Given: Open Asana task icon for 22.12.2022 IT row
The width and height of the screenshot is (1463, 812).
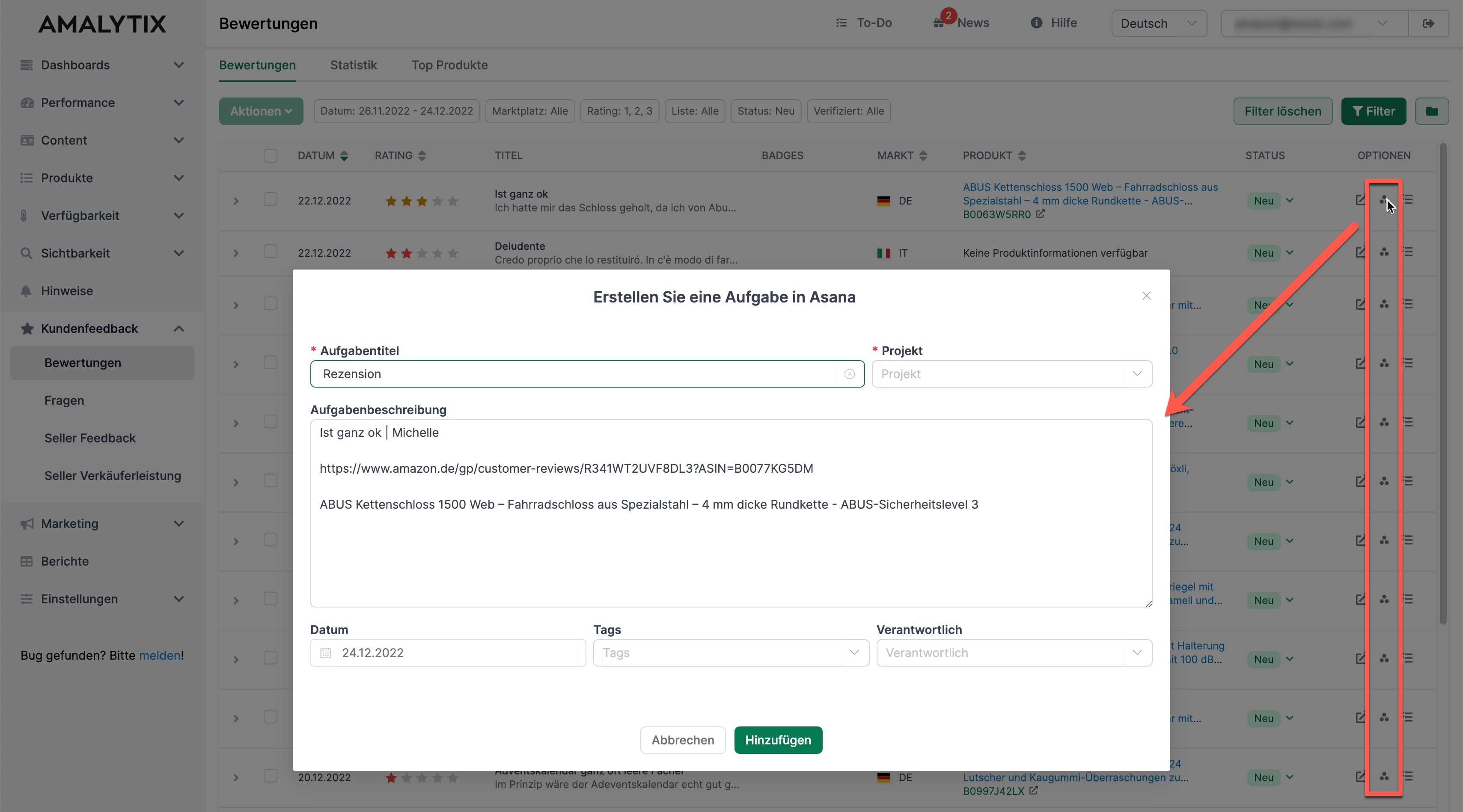Looking at the screenshot, I should [x=1384, y=252].
